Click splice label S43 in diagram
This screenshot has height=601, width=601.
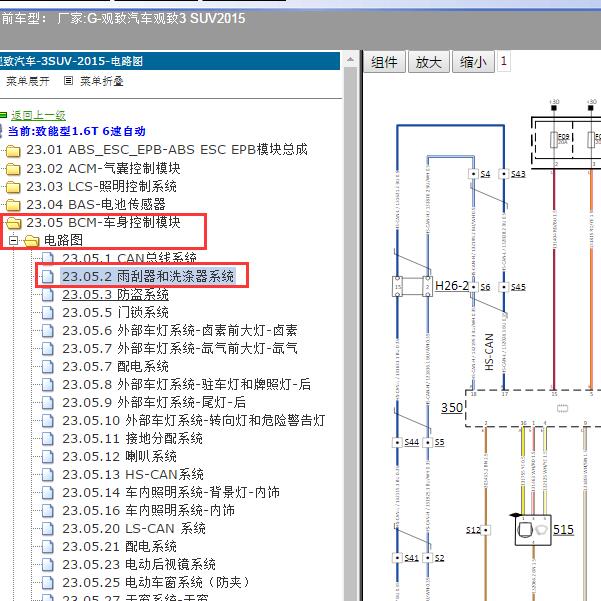click(518, 174)
